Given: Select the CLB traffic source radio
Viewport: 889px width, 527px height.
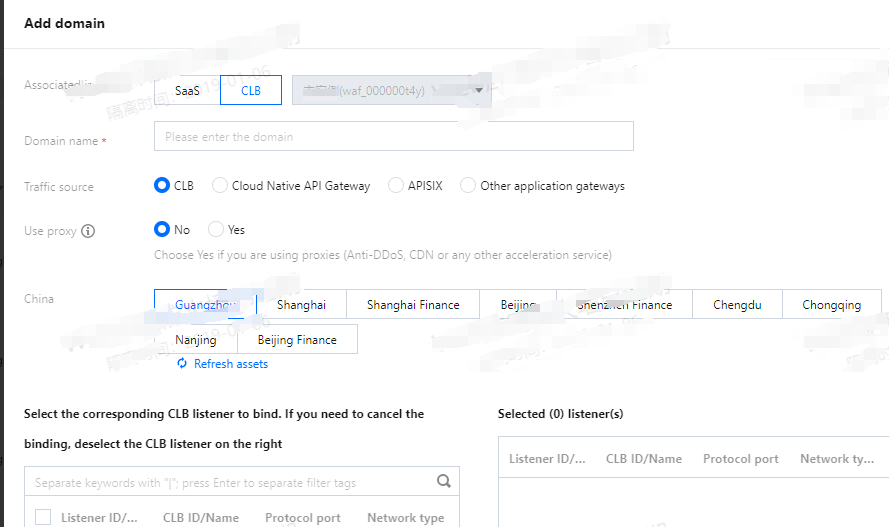Looking at the screenshot, I should (x=162, y=186).
